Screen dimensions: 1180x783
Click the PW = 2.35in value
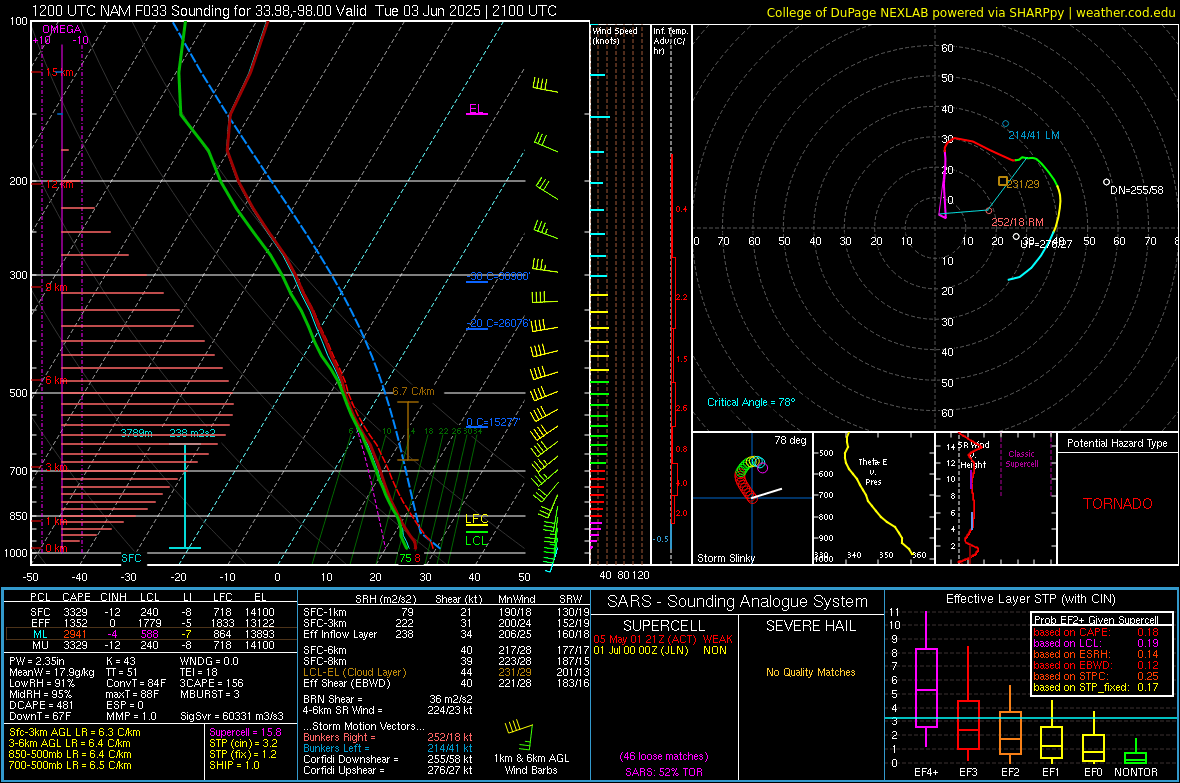[x=38, y=661]
